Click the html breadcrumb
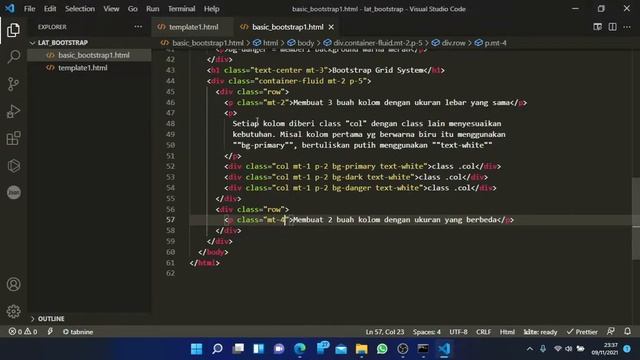Viewport: 640px width, 360px height. point(266,43)
